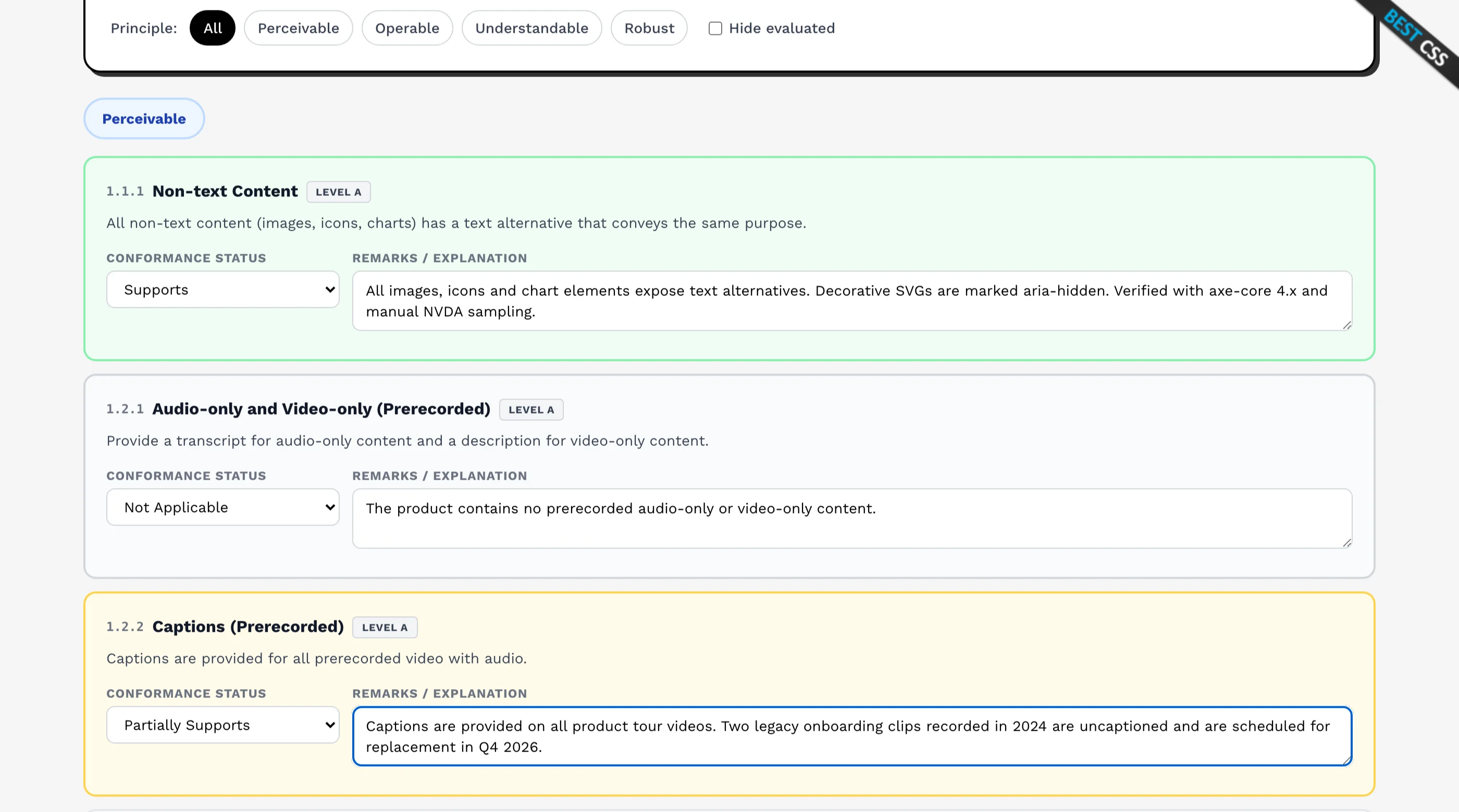
Task: Click the Principle: filter label
Action: 144,28
